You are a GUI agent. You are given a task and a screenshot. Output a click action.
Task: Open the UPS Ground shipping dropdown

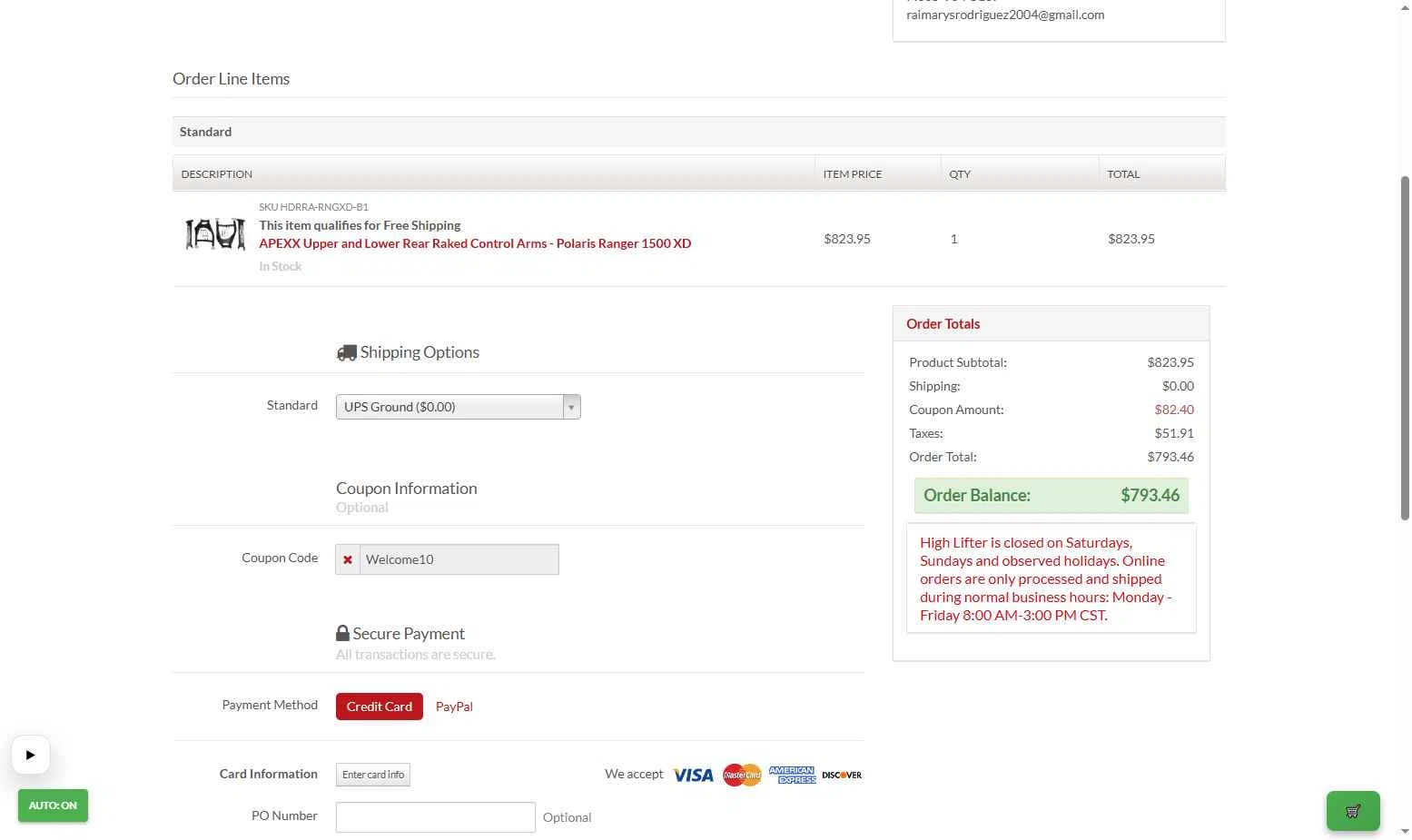(458, 407)
